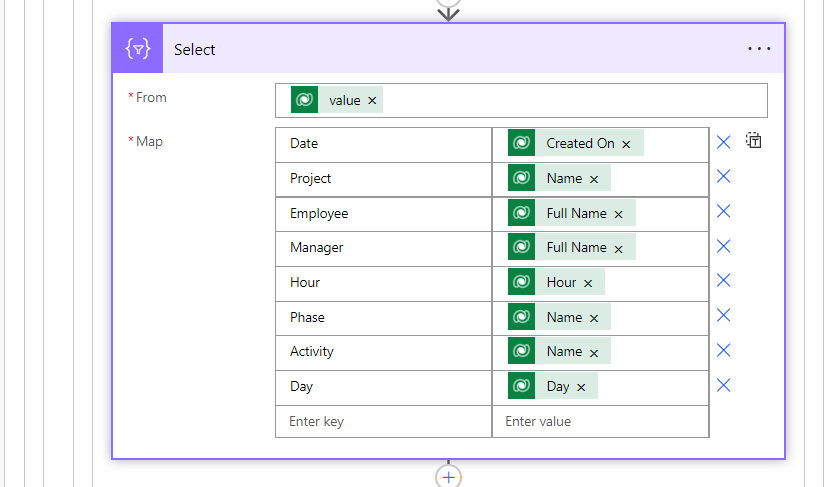Remove the Created On dynamic token
Viewport: 835px width, 487px height.
point(626,144)
